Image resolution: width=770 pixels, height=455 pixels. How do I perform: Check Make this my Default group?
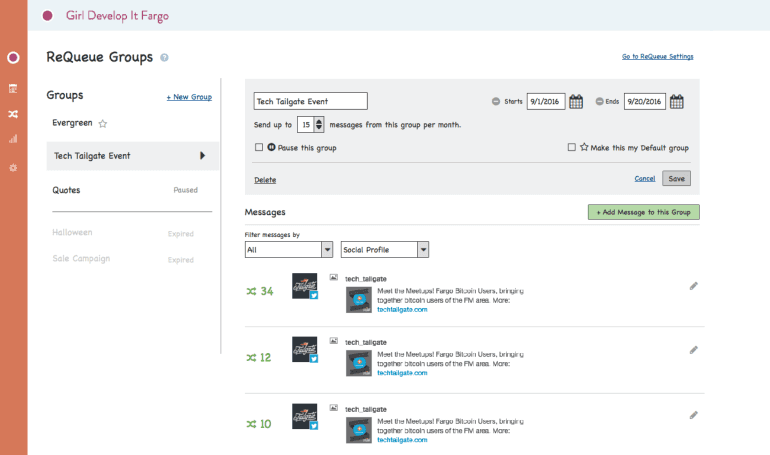(571, 147)
